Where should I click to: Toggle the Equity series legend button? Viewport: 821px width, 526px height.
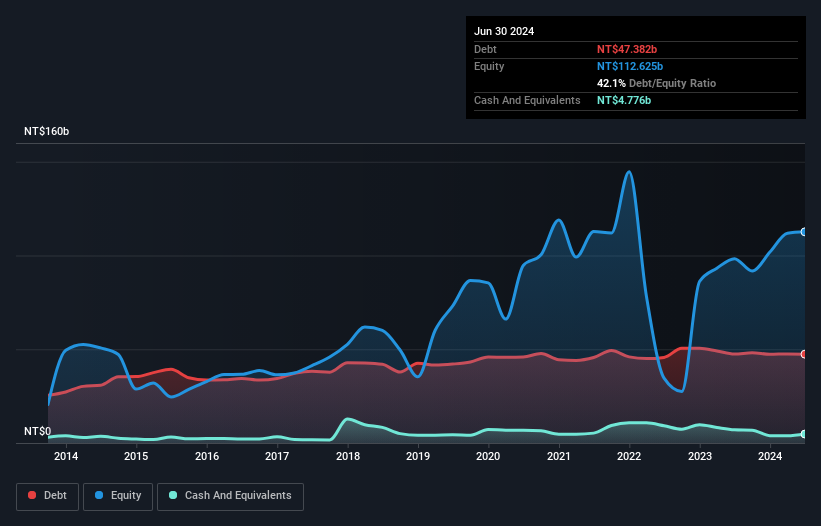click(118, 496)
